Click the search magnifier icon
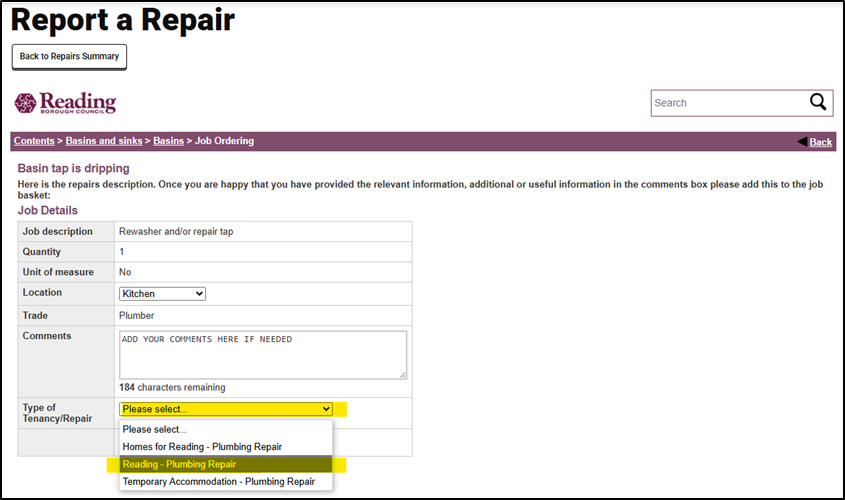Viewport: 845px width, 500px height. coord(818,101)
